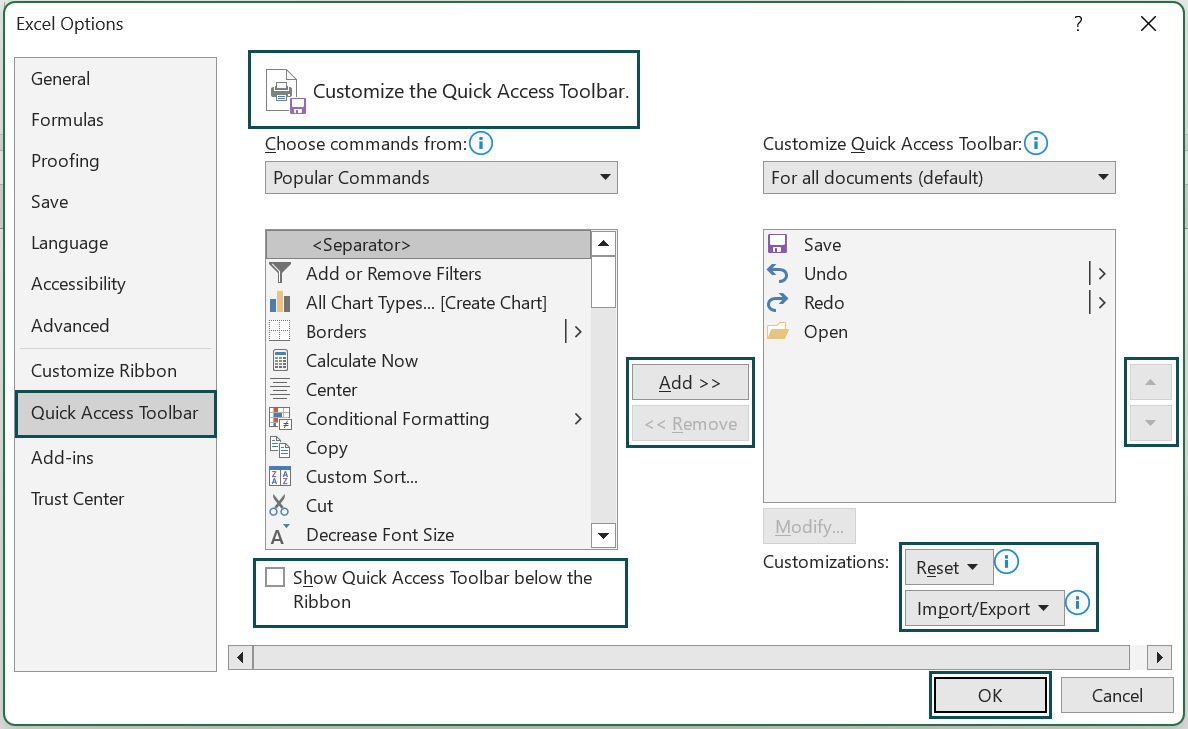This screenshot has height=729, width=1188.
Task: Open the Import/Export dropdown
Action: coord(983,607)
